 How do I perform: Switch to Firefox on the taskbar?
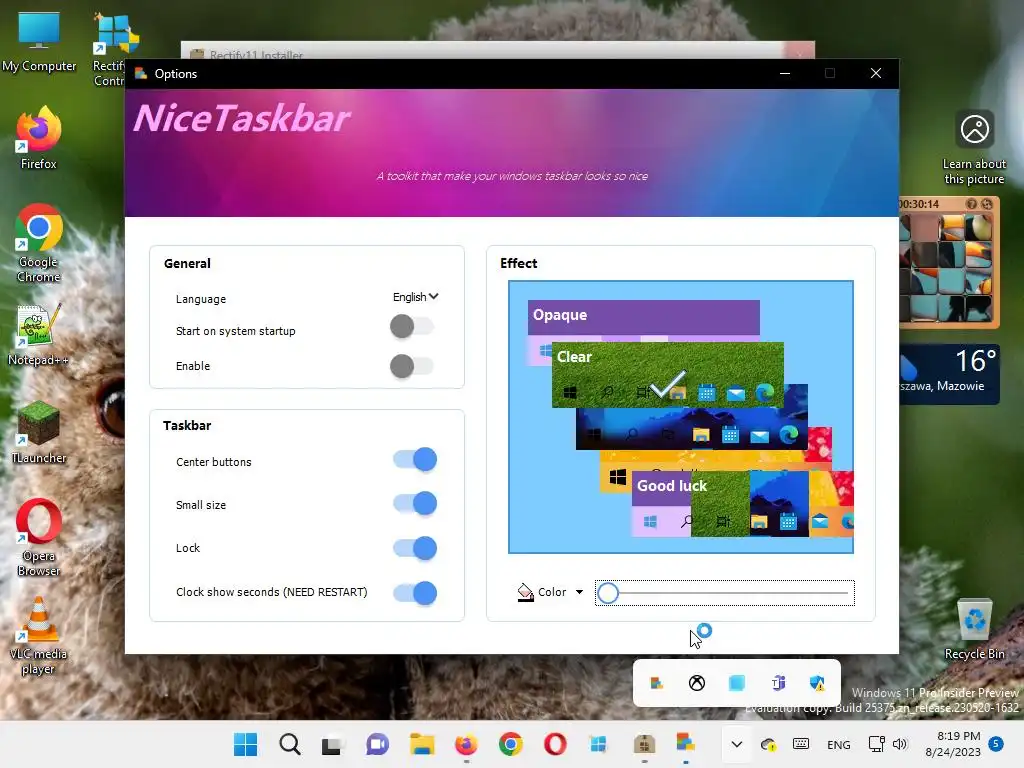466,744
